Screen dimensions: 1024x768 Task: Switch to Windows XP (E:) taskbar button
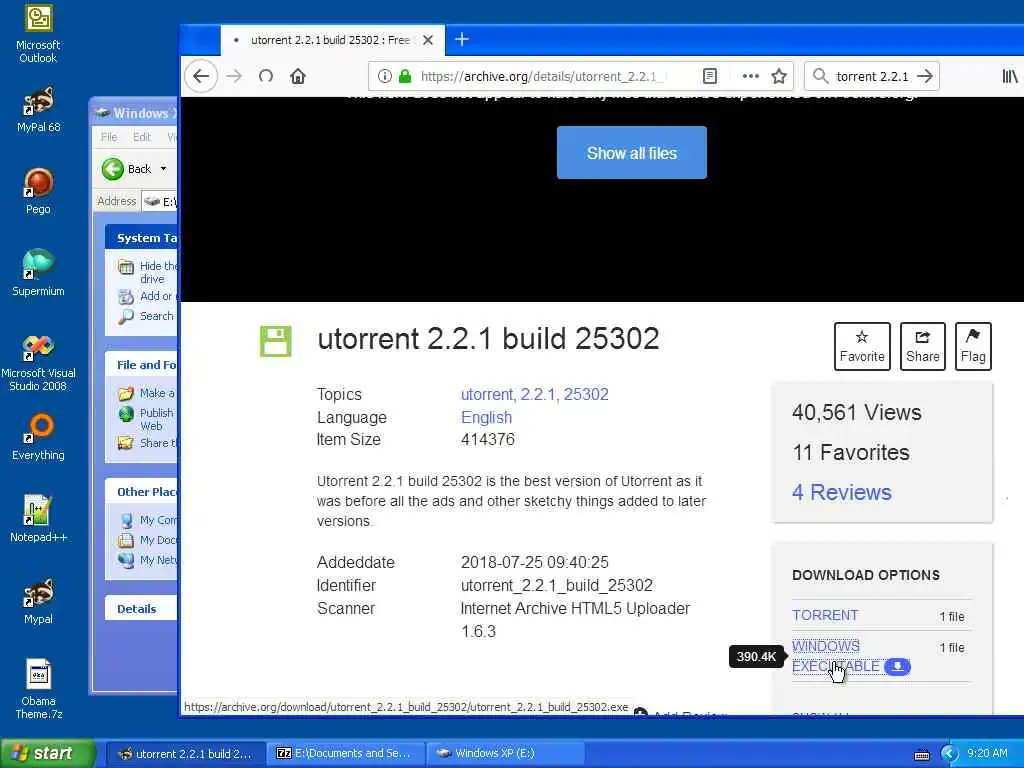click(x=503, y=754)
